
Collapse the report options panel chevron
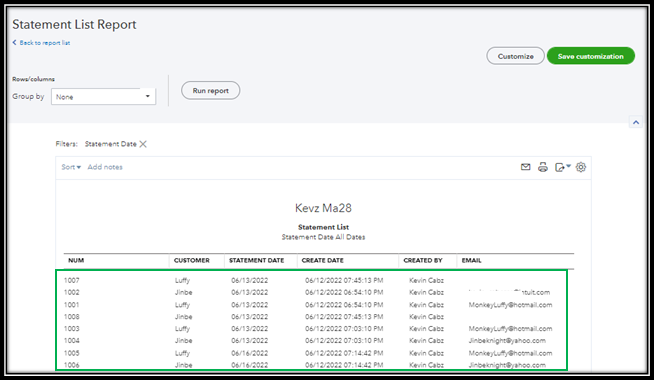[636, 122]
